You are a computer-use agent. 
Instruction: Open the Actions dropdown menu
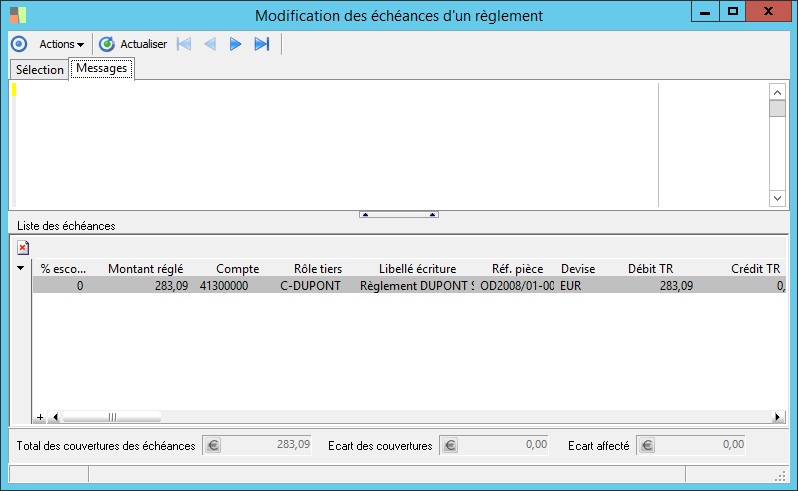pos(61,44)
